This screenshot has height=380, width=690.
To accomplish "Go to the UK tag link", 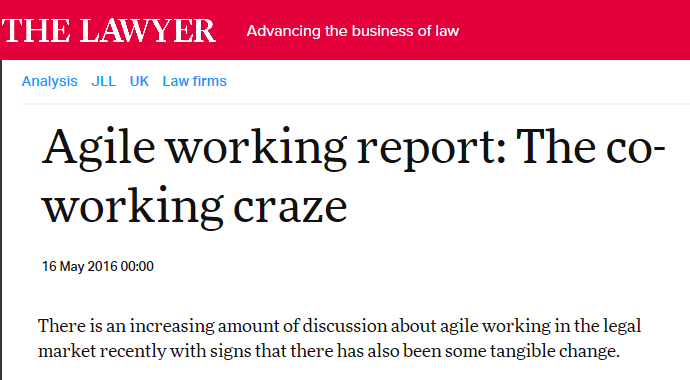I will point(139,81).
